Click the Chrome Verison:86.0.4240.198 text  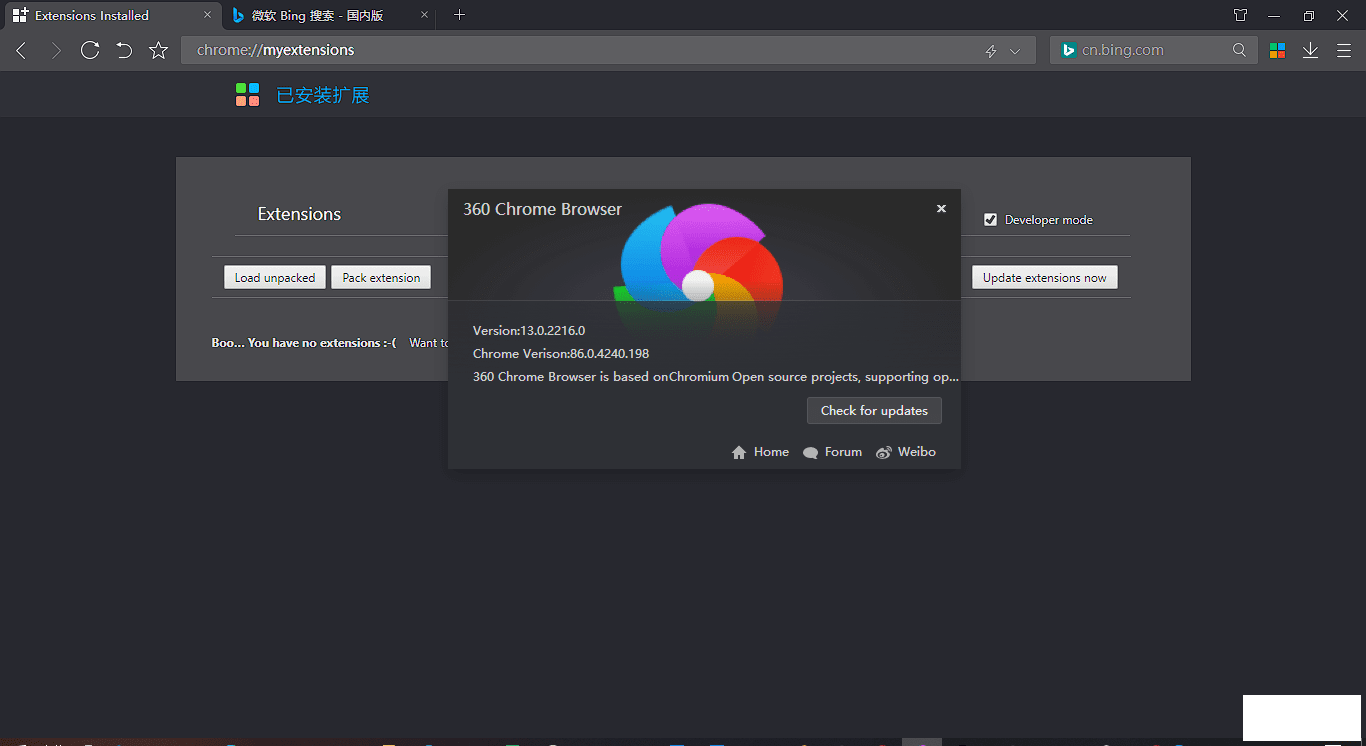(561, 354)
